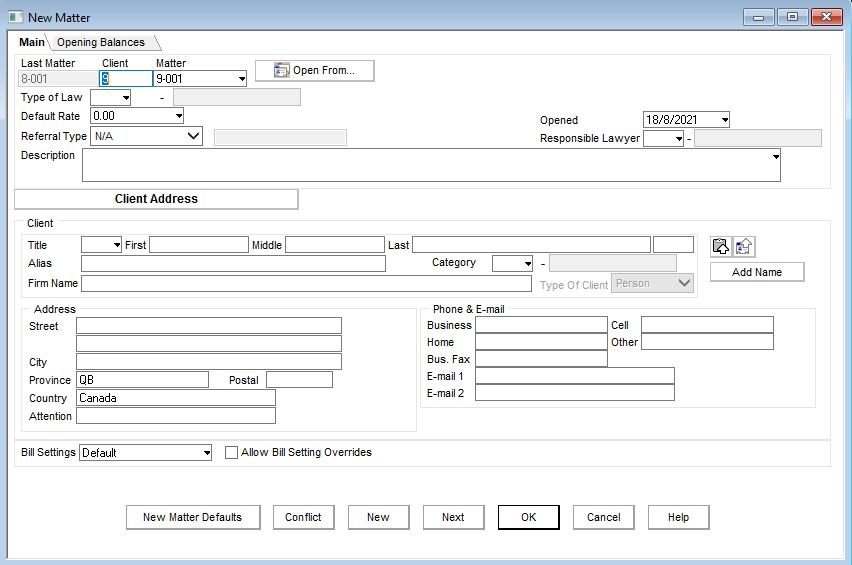
Task: Select the Main tab
Action: [32, 42]
